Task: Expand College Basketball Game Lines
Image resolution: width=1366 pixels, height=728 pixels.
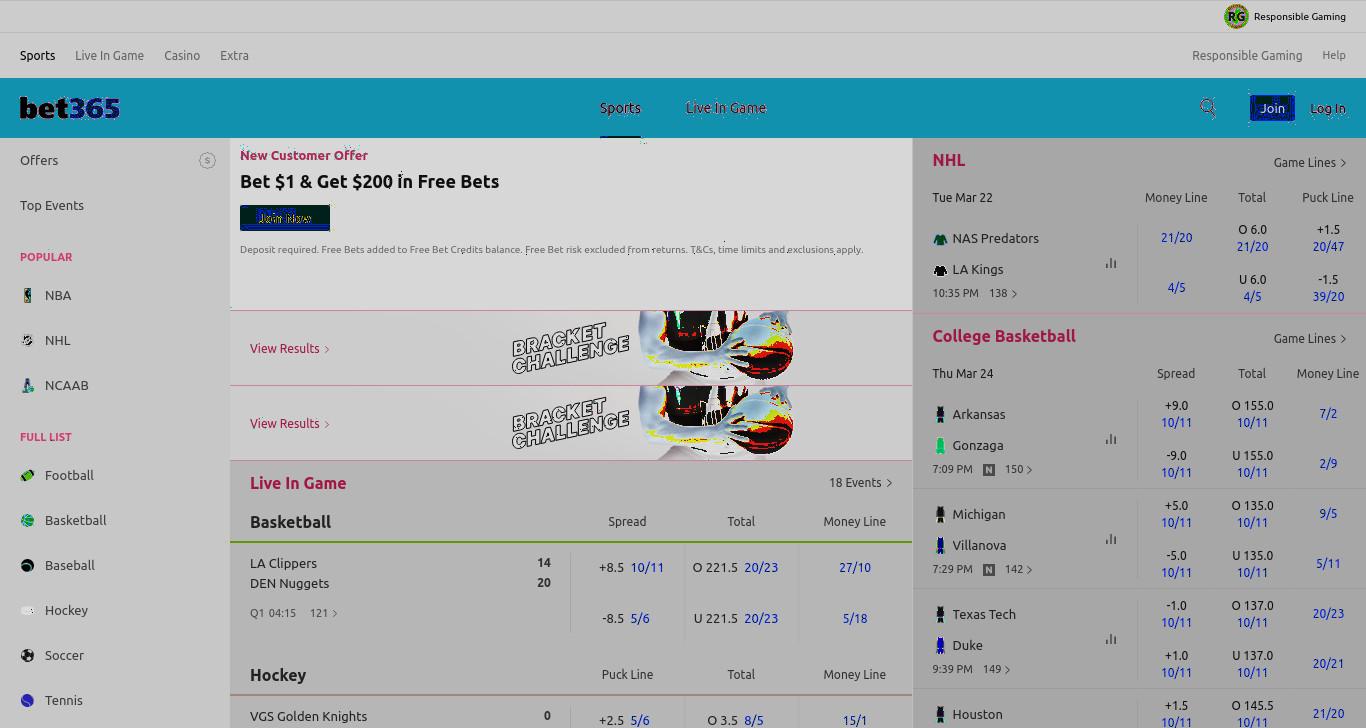Action: (1310, 338)
